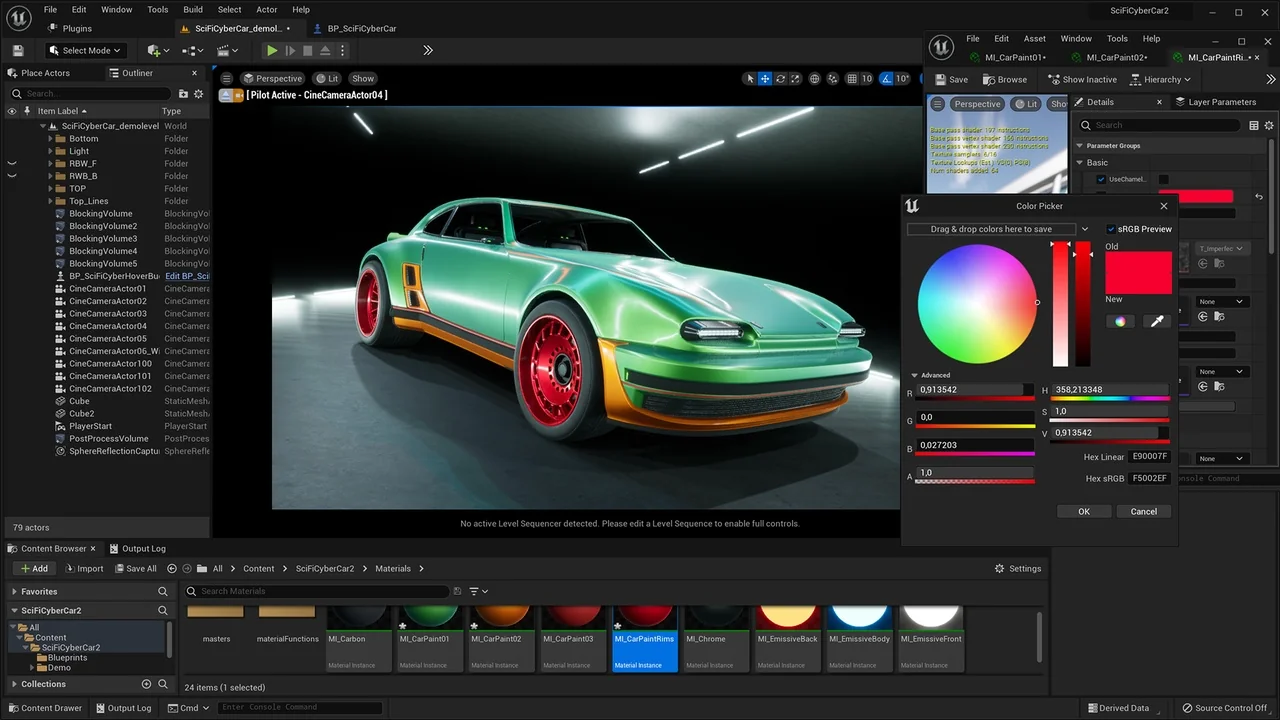Collapse the SciFiCyberCar_demolevel tree item
Image resolution: width=1280 pixels, height=720 pixels.
coord(43,125)
